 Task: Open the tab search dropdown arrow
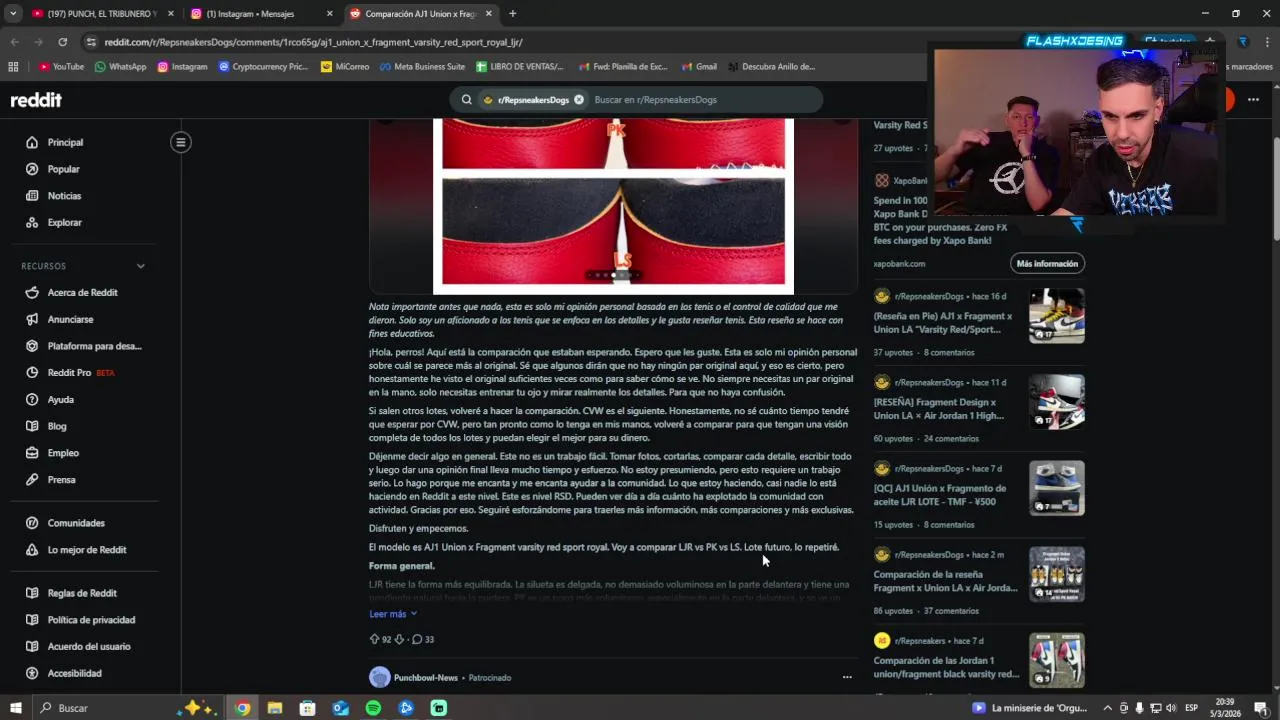pos(12,14)
